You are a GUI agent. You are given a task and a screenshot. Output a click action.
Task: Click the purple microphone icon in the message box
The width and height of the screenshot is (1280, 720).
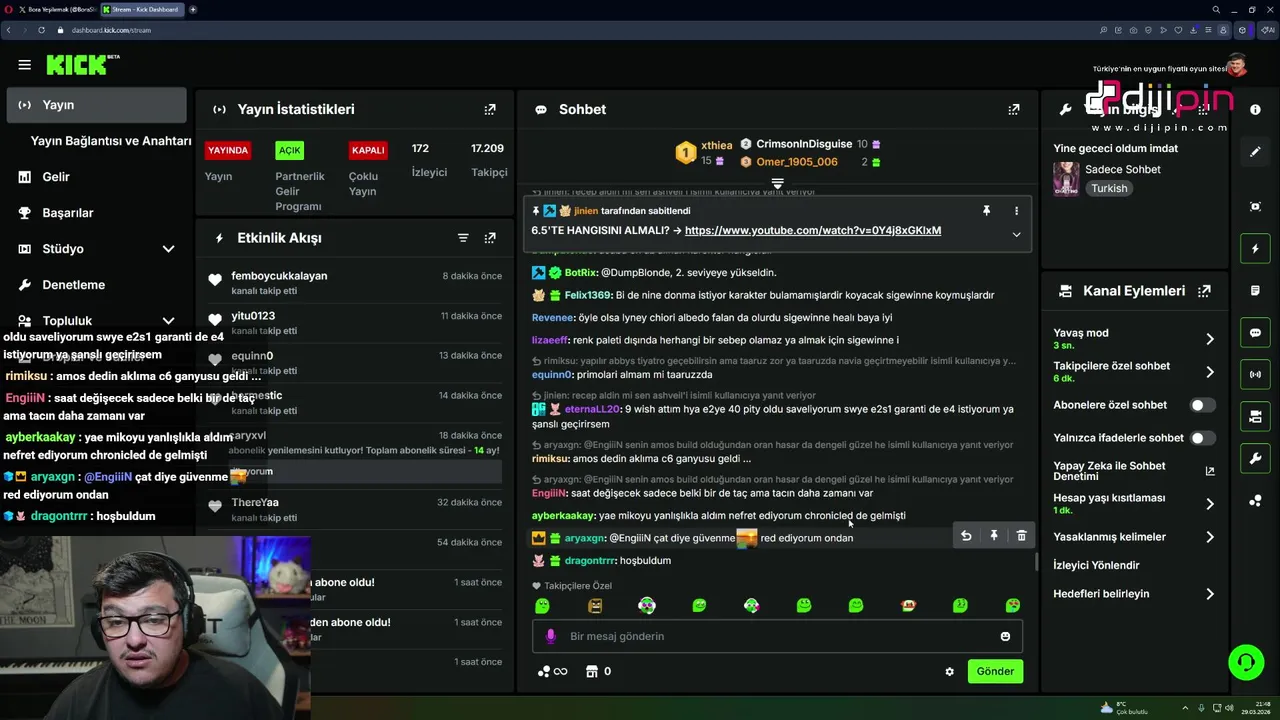tap(550, 636)
